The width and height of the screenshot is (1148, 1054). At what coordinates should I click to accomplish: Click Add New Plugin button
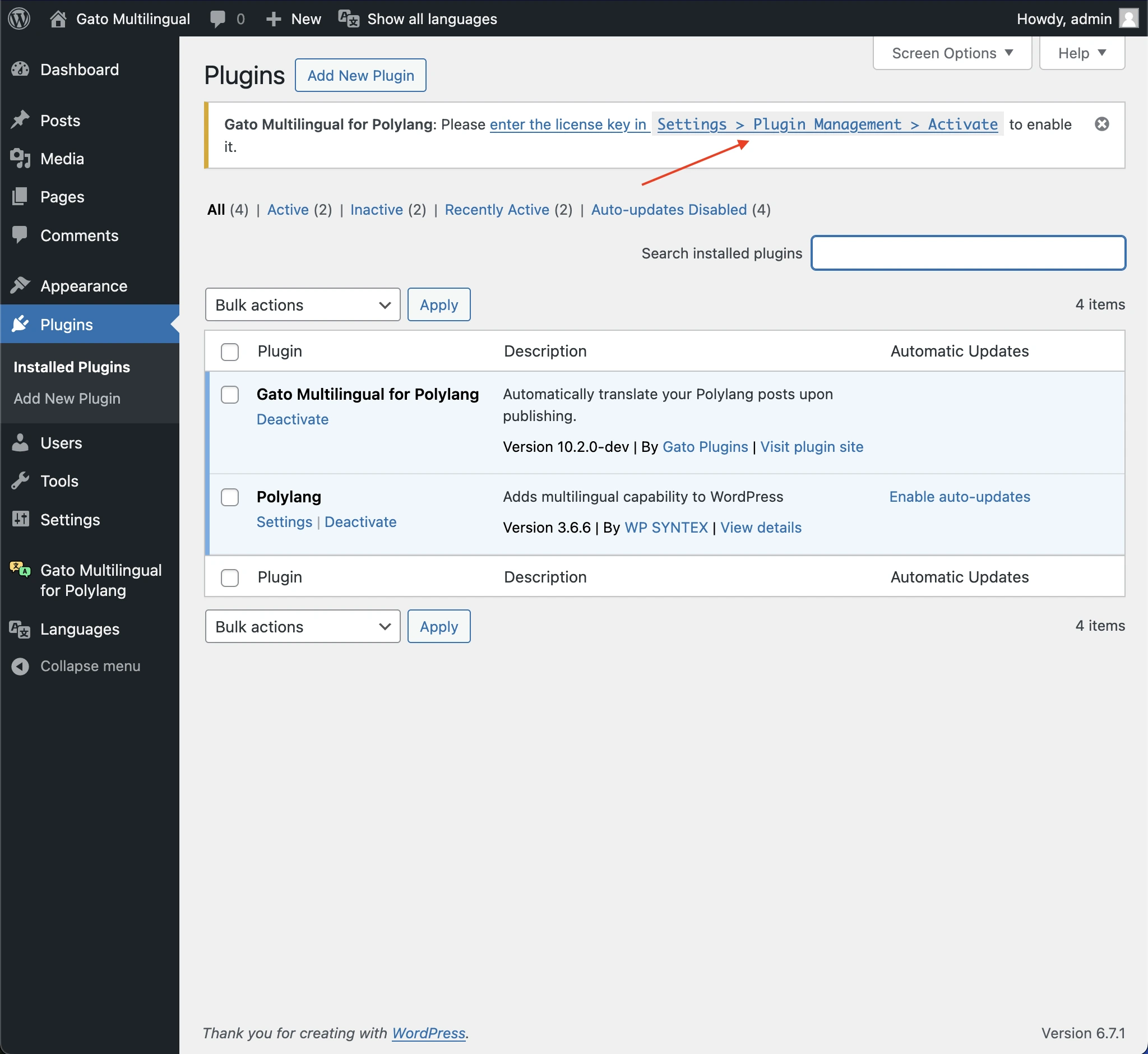360,75
